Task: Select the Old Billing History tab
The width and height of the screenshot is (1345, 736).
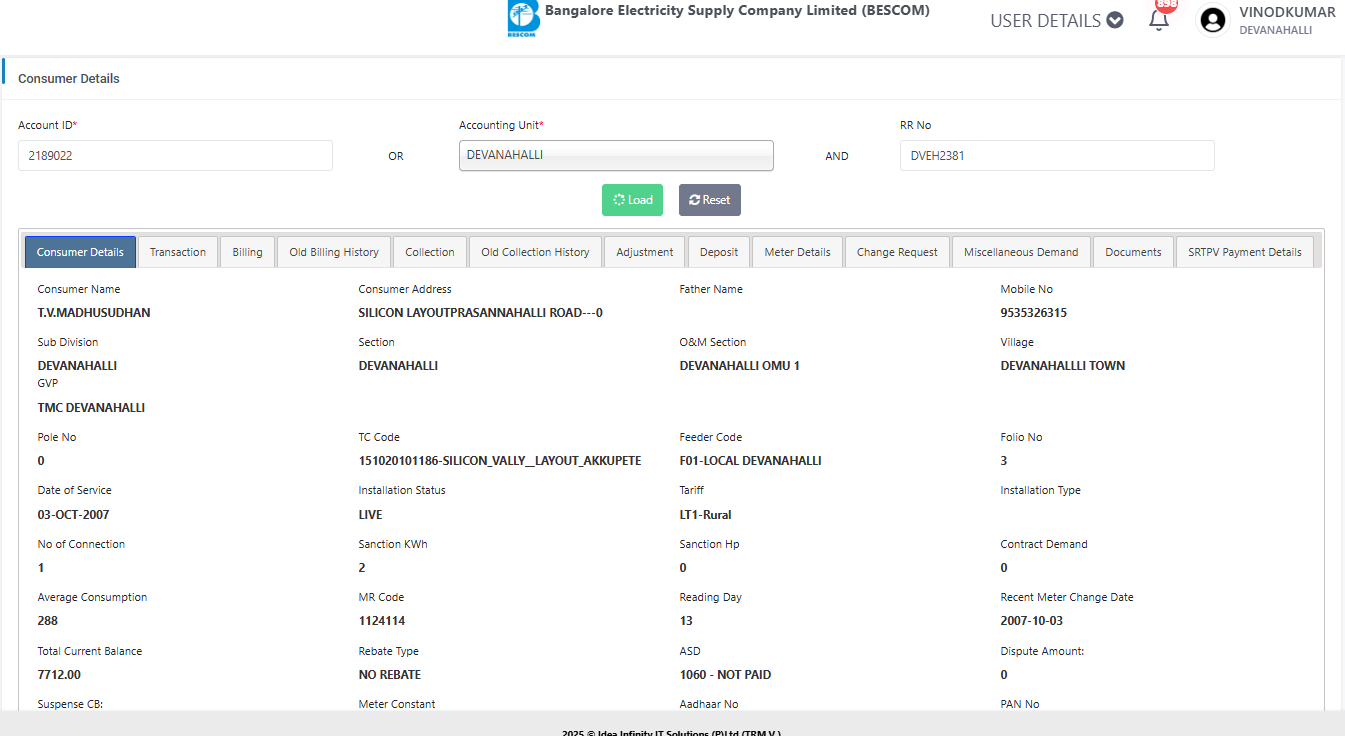Action: (x=334, y=252)
